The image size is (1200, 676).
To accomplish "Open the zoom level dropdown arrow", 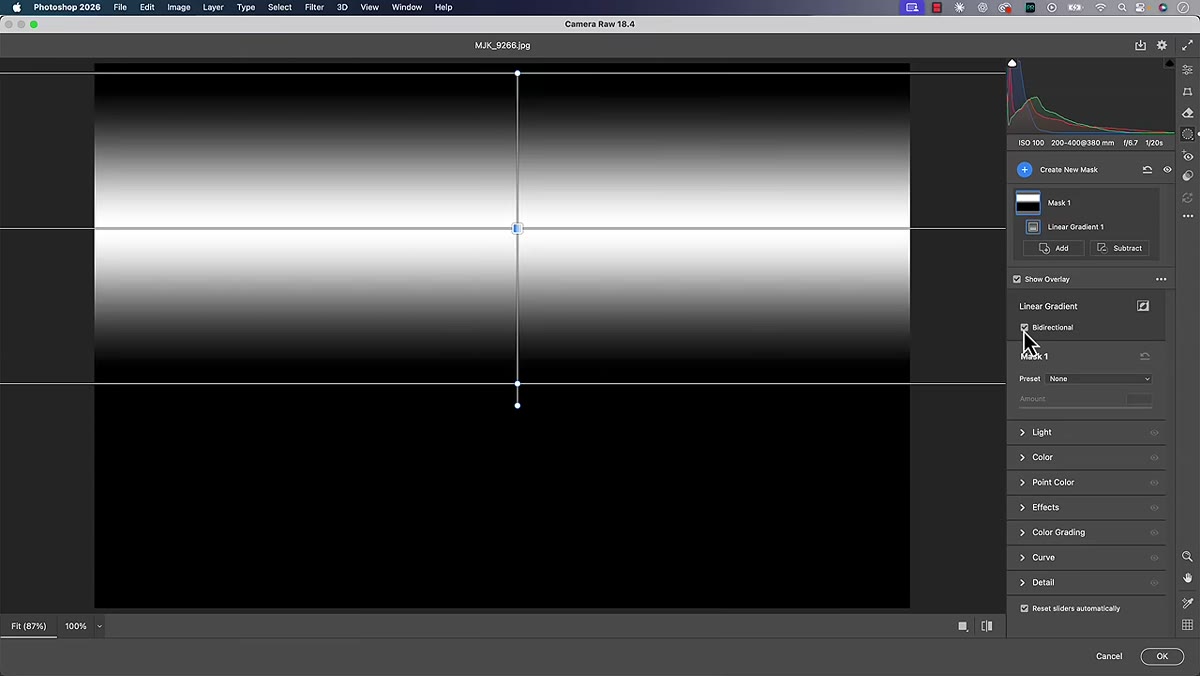I will click(x=99, y=626).
